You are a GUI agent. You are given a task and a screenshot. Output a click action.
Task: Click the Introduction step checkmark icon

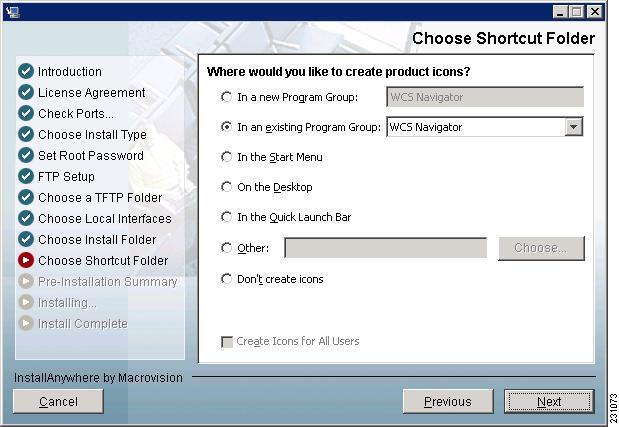tap(26, 71)
